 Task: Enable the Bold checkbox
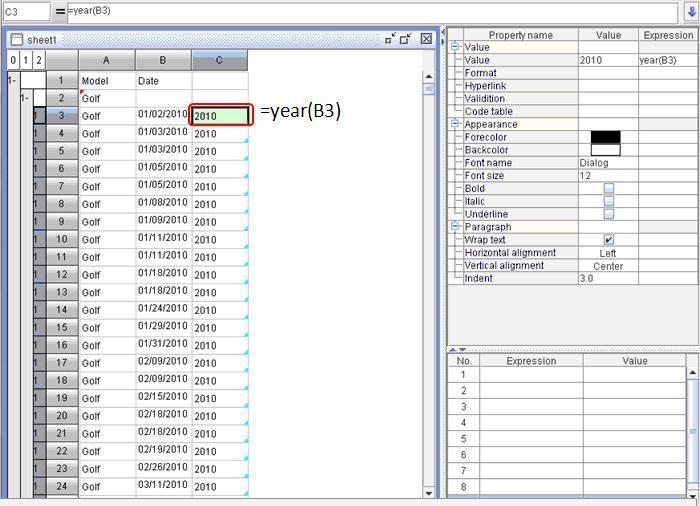pos(608,188)
